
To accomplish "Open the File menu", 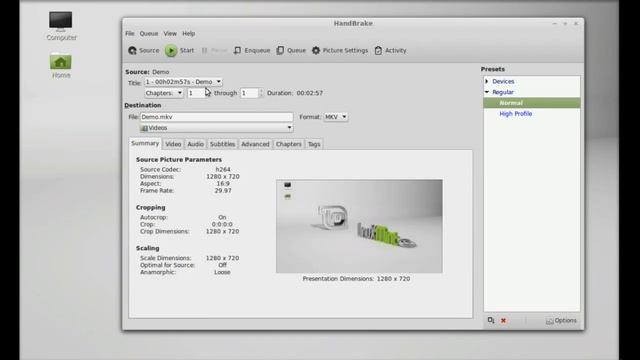I will [130, 33].
